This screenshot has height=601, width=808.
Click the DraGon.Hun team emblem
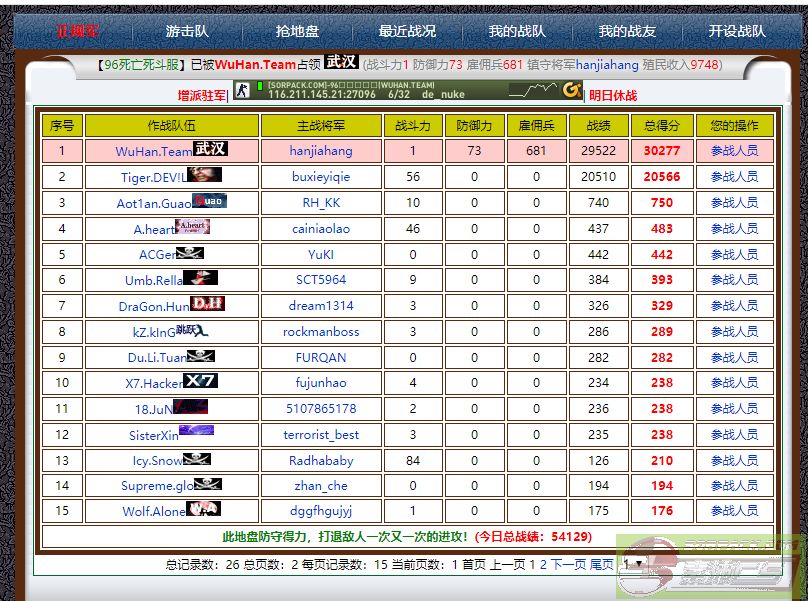[207, 303]
